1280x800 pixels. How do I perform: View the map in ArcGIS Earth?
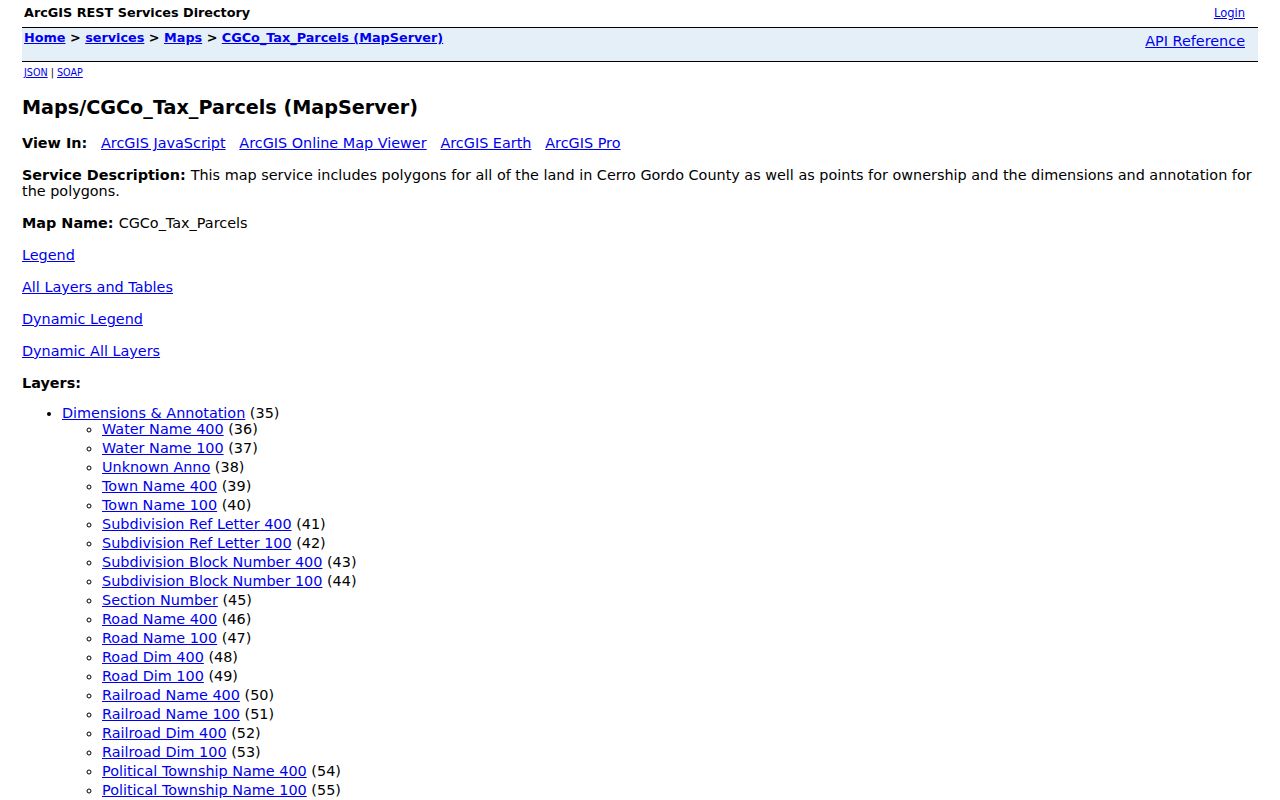coord(486,143)
